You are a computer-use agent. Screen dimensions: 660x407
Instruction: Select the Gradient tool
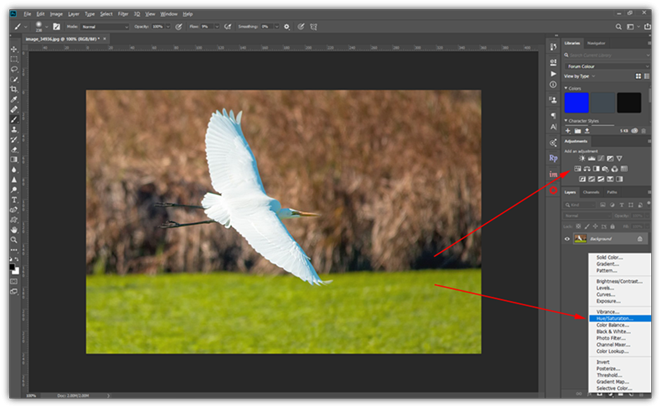(x=14, y=160)
